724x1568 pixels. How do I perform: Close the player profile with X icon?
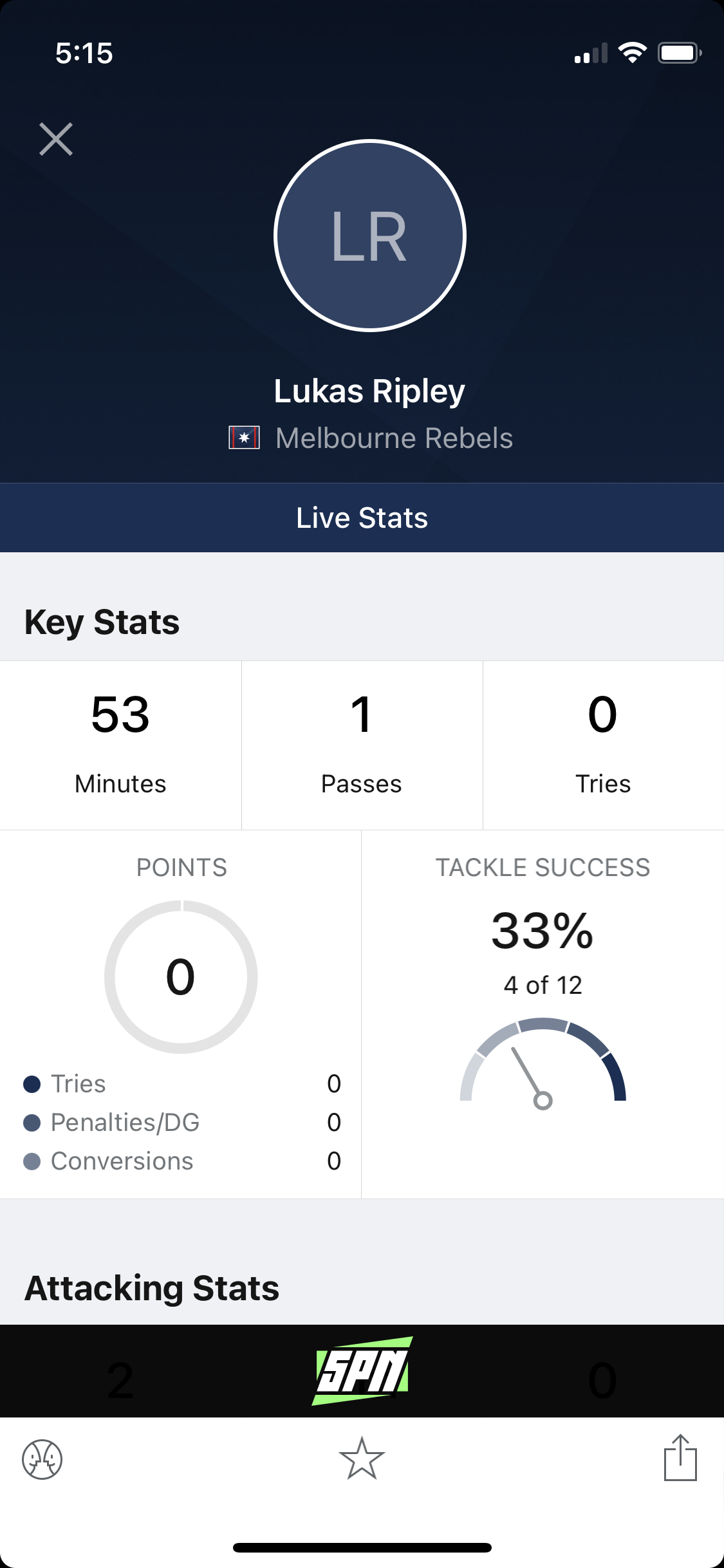coord(56,139)
